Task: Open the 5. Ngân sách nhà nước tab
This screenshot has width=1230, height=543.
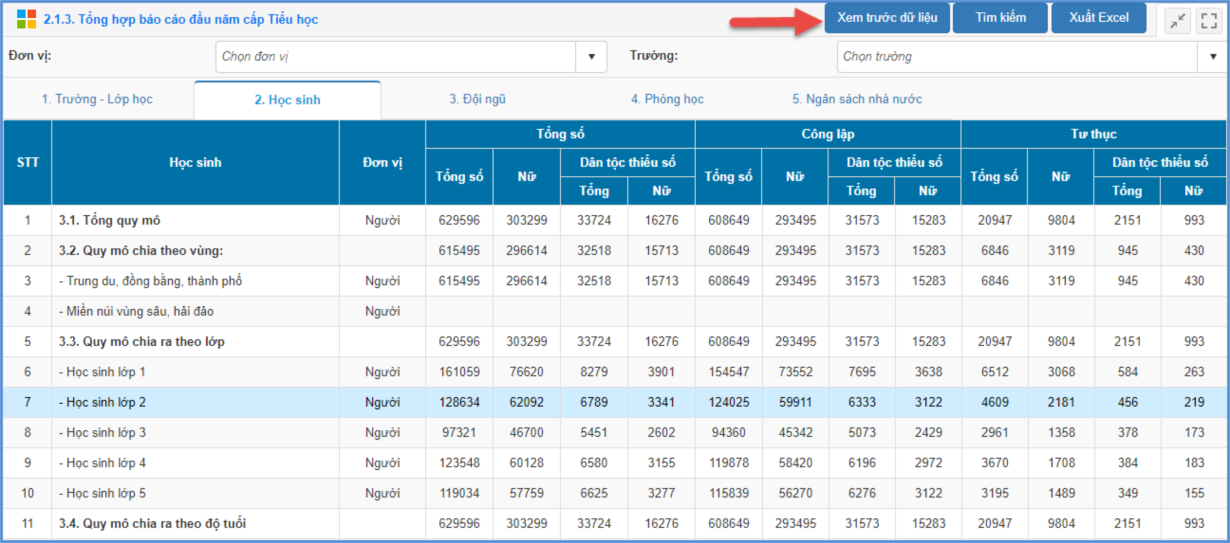Action: click(857, 99)
